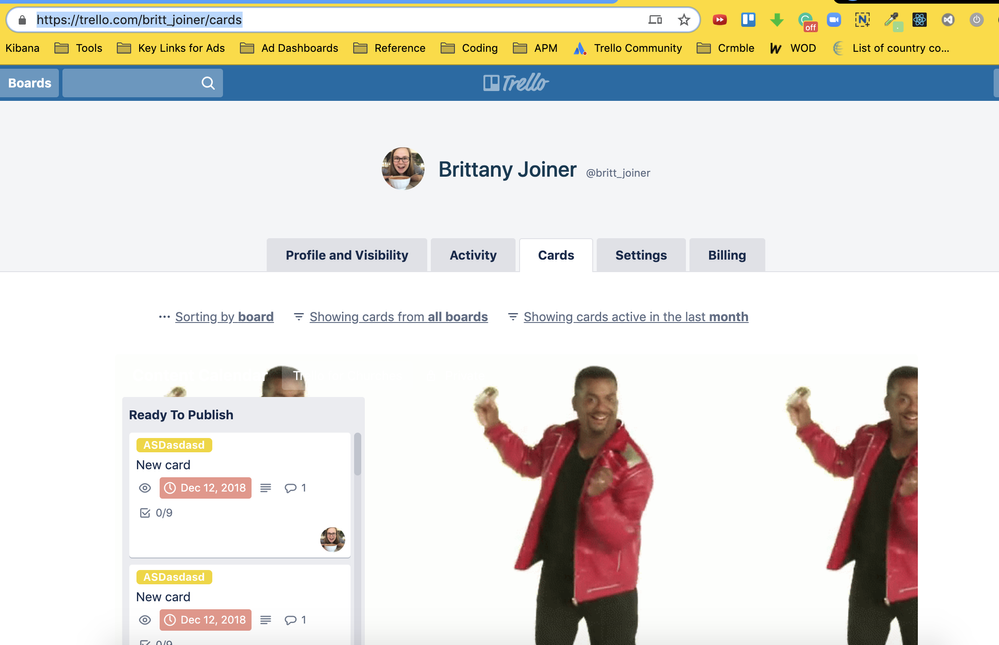This screenshot has height=645, width=999.
Task: Change cards active in last month filter
Action: (636, 317)
